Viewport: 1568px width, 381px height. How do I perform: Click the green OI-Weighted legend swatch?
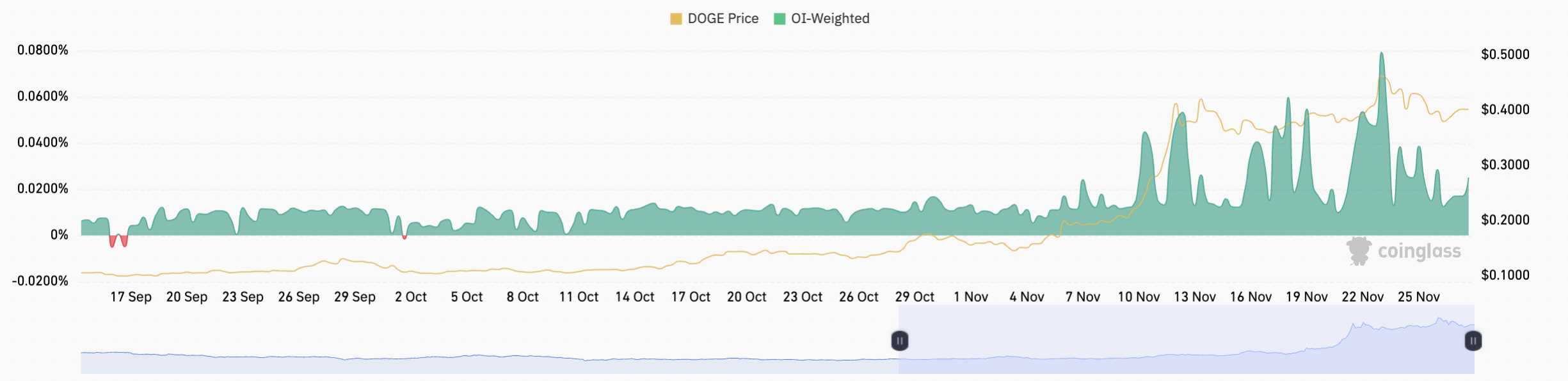tap(780, 19)
